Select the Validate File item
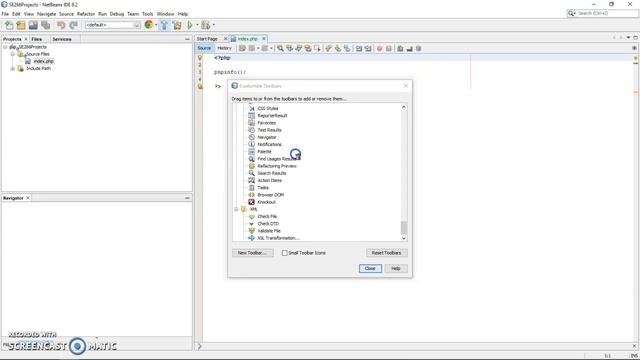 (x=269, y=231)
